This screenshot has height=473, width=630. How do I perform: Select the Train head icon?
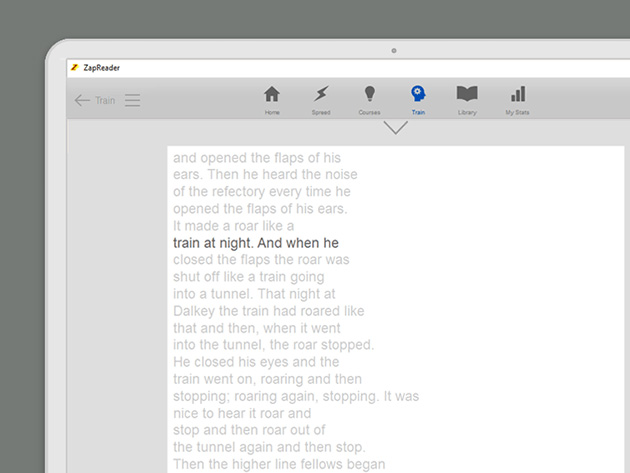[418, 100]
